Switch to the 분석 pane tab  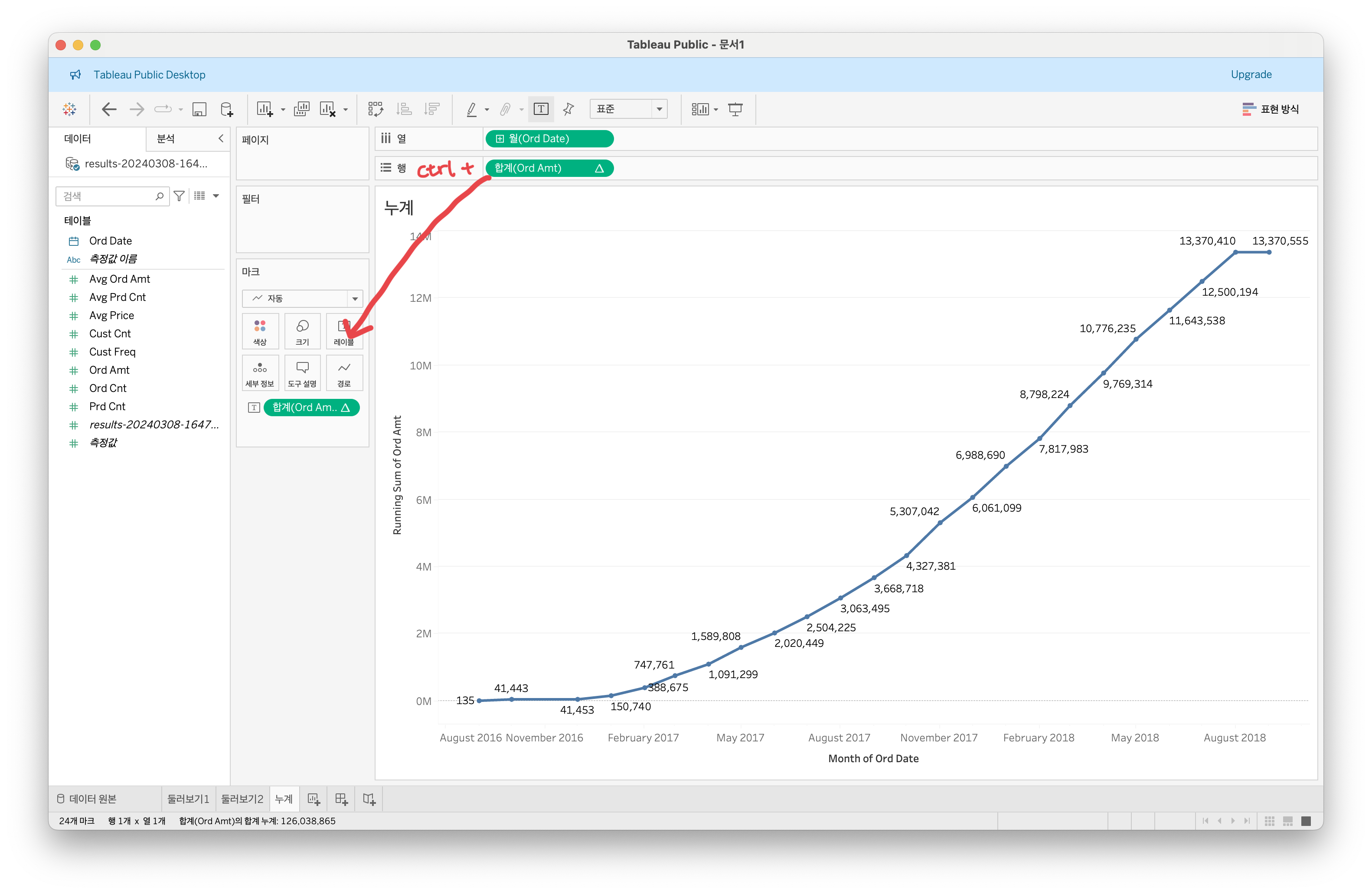pyautogui.click(x=166, y=139)
